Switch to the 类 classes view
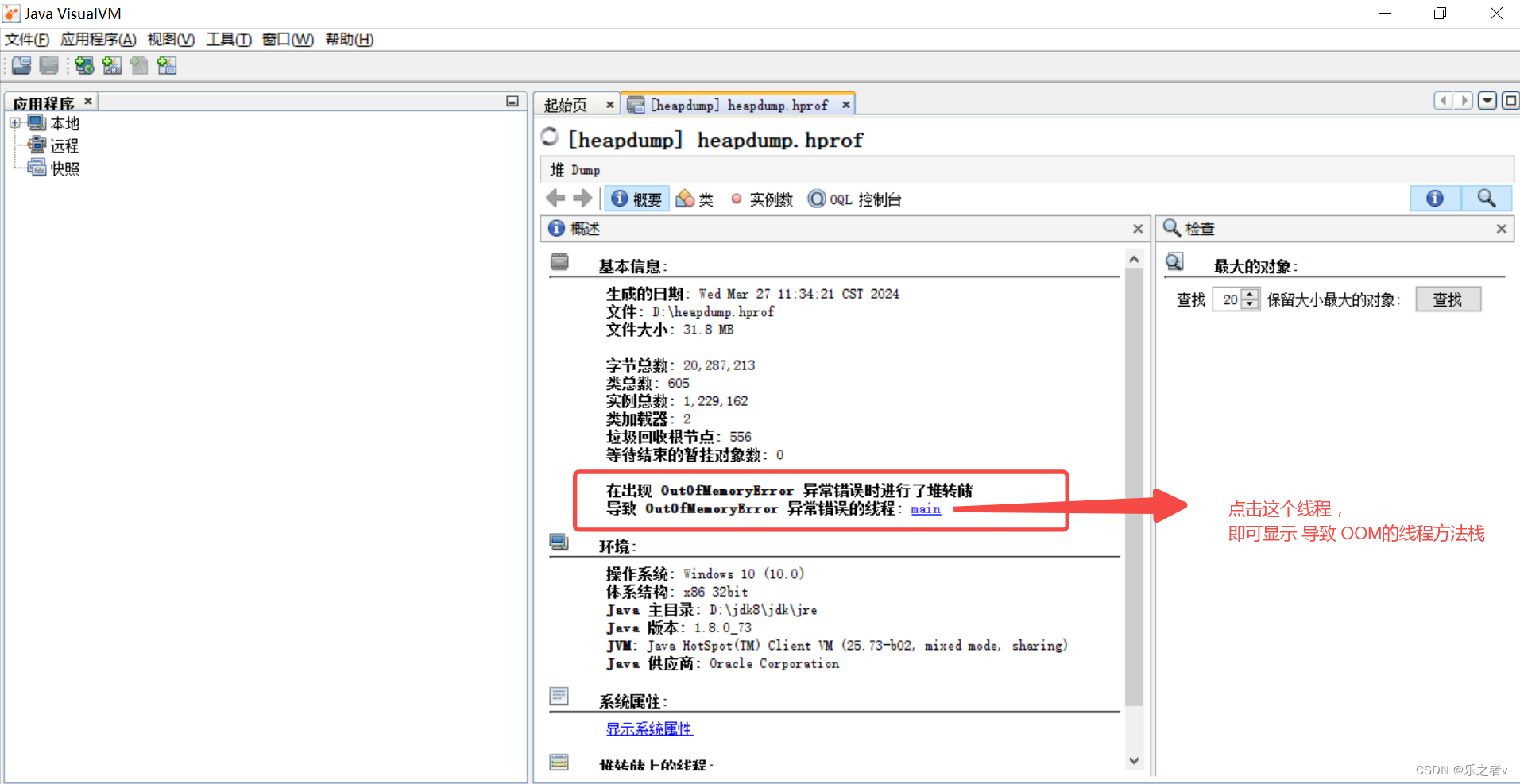 pyautogui.click(x=694, y=199)
